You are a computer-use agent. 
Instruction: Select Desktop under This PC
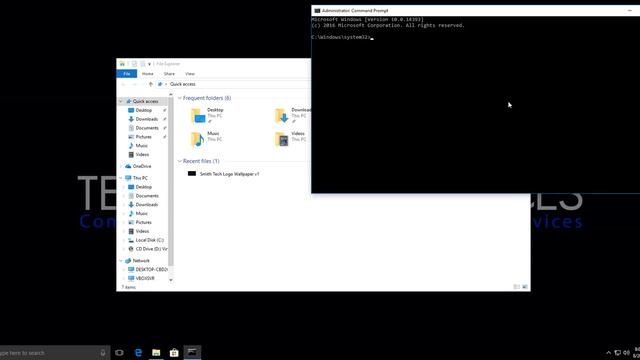click(143, 187)
